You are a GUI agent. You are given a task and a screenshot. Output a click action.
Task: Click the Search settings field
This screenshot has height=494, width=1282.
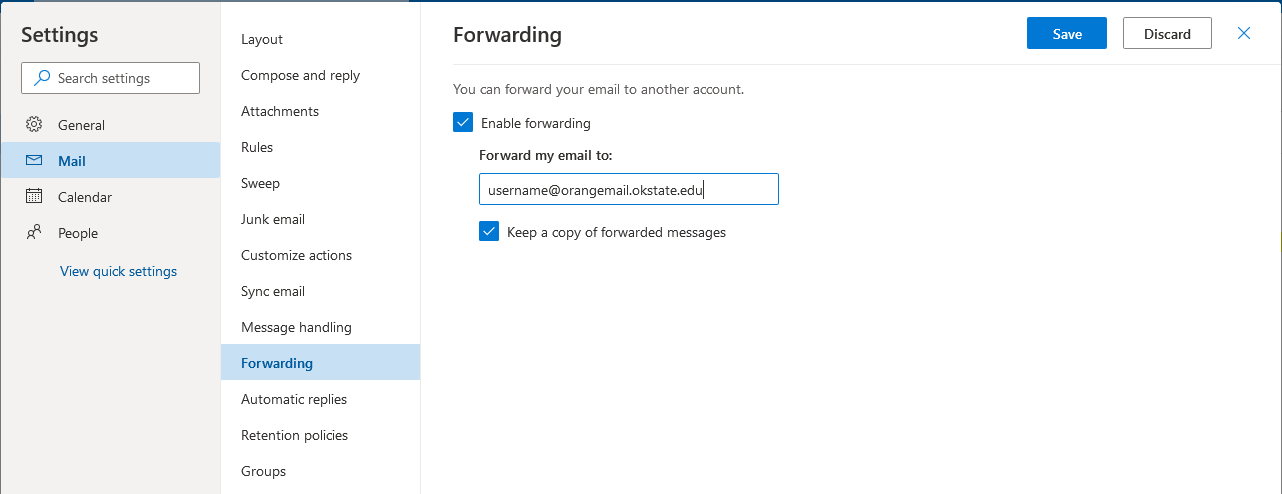coord(110,78)
